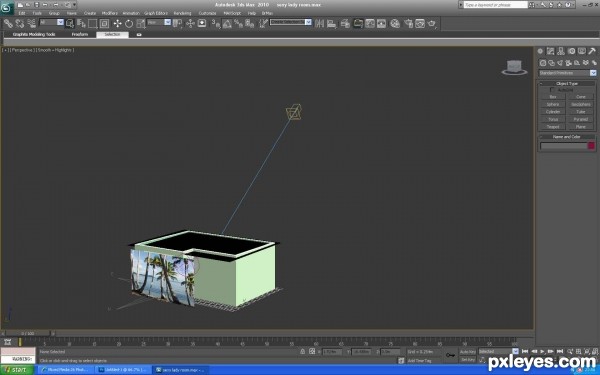The width and height of the screenshot is (600, 375).
Task: Click the Render Production teapot icon
Action: point(432,24)
